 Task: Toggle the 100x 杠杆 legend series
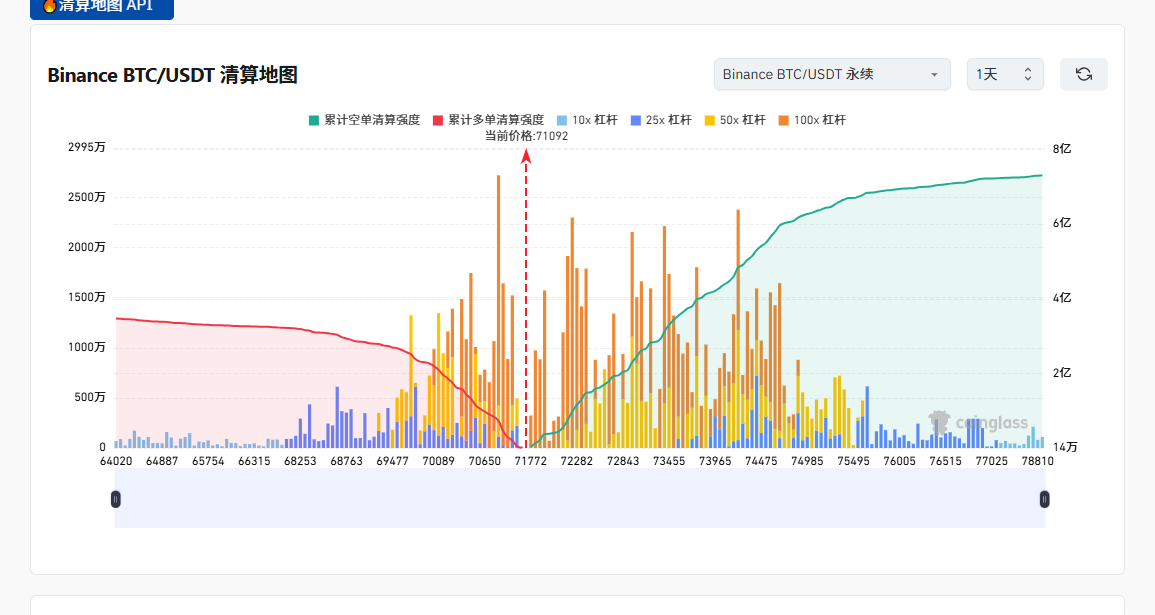(812, 120)
